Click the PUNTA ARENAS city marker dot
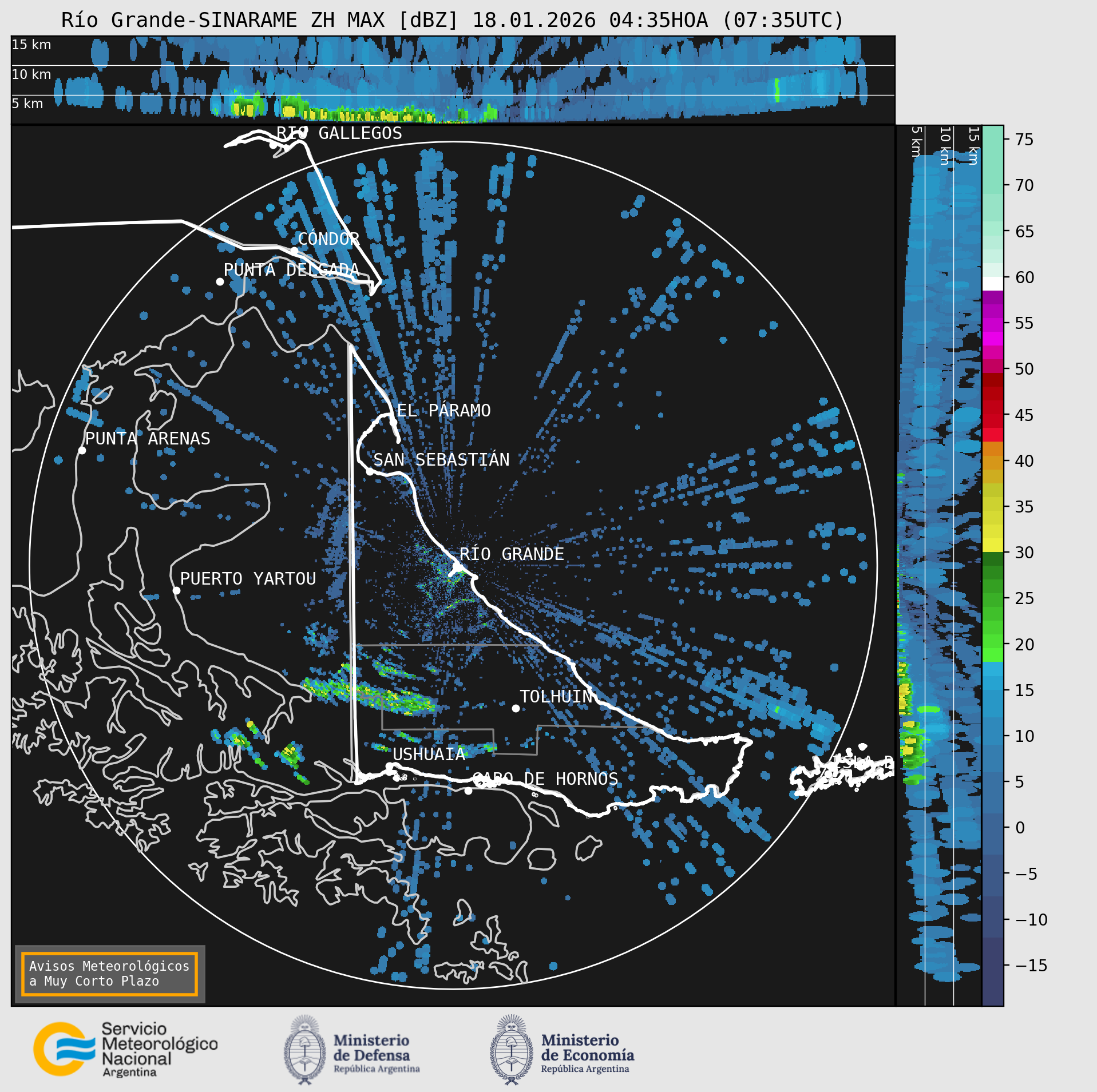 coord(82,451)
